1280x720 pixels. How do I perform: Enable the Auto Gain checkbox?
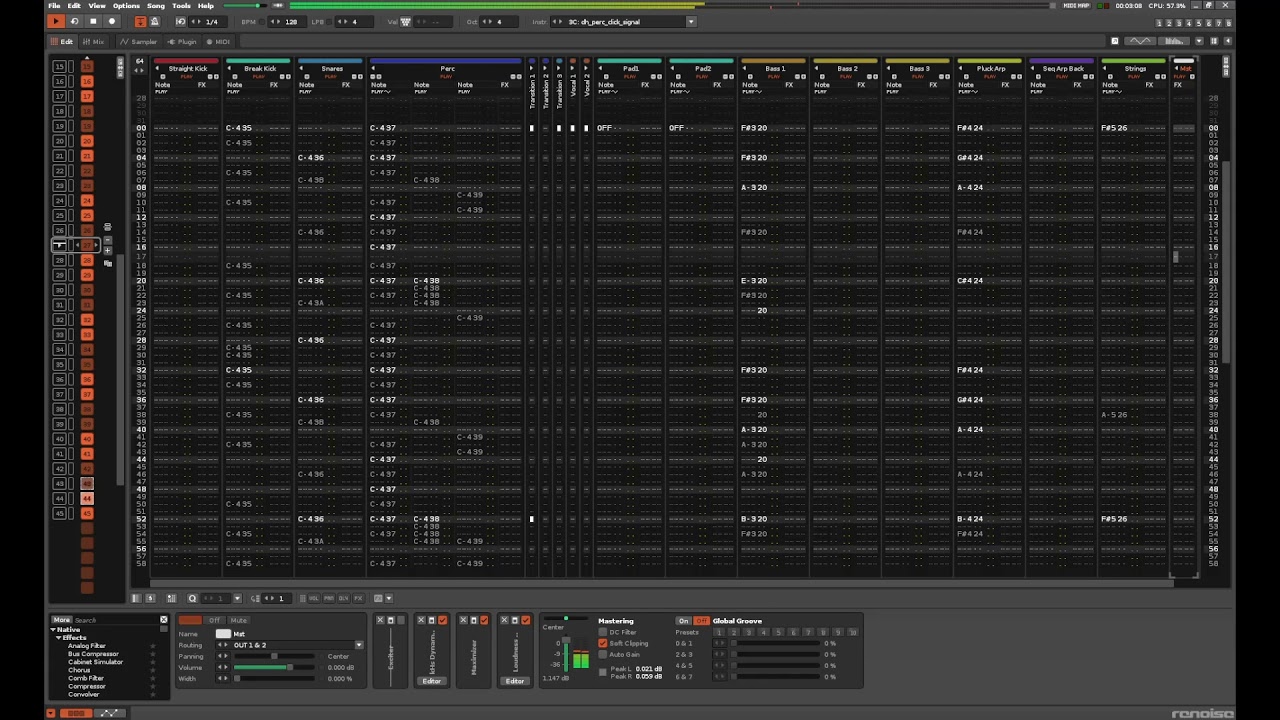click(x=603, y=654)
